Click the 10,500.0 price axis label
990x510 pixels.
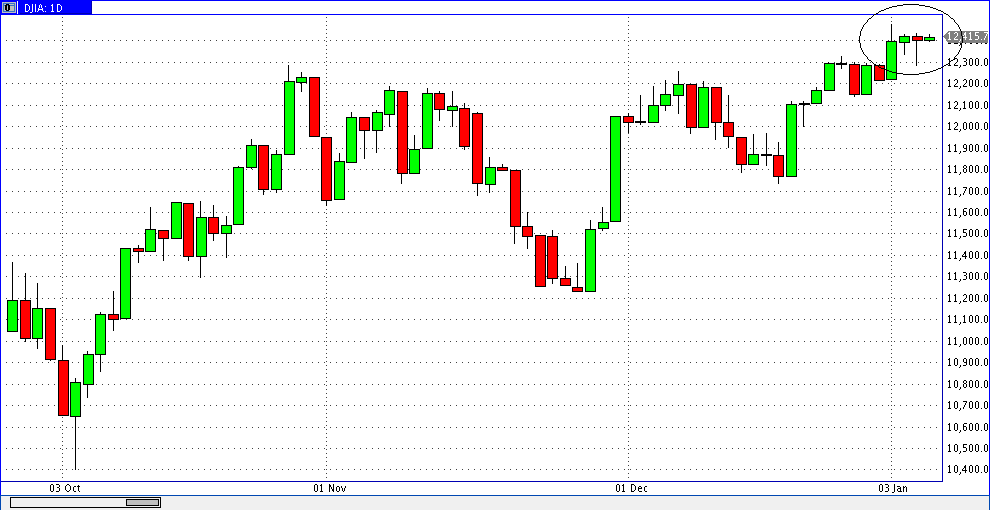pyautogui.click(x=968, y=449)
